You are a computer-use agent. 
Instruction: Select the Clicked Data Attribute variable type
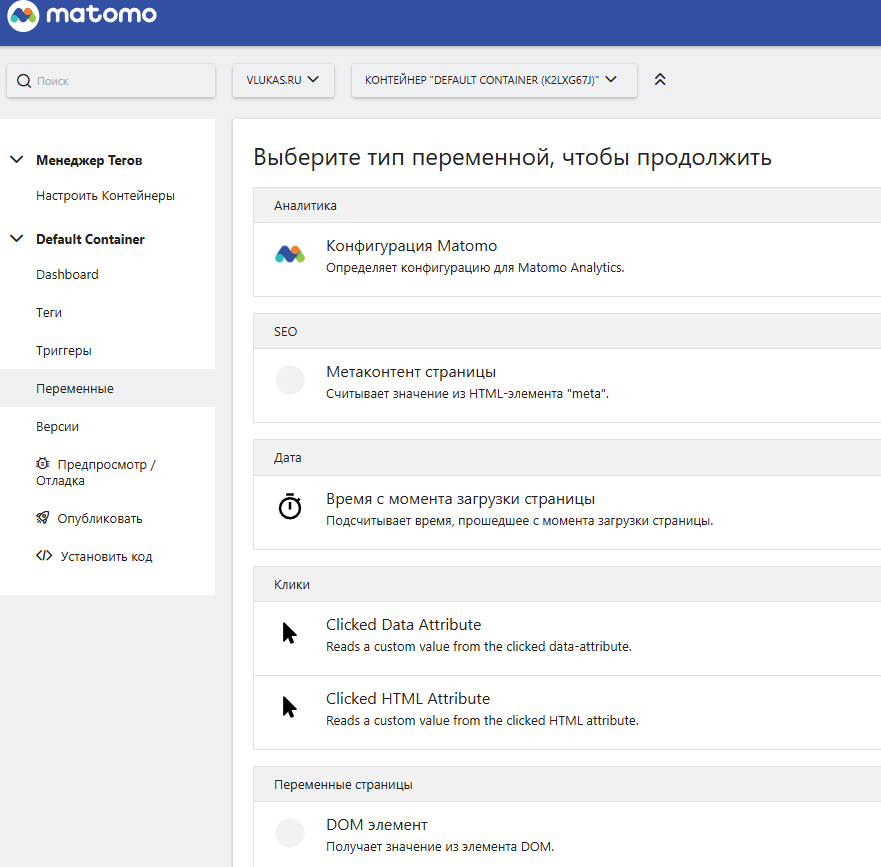coord(403,625)
